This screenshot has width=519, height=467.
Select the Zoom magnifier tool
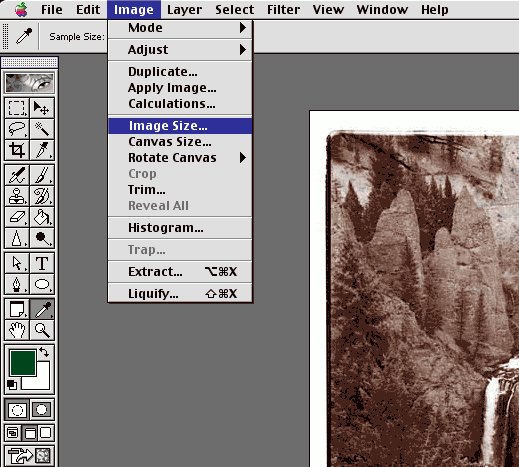tap(42, 330)
